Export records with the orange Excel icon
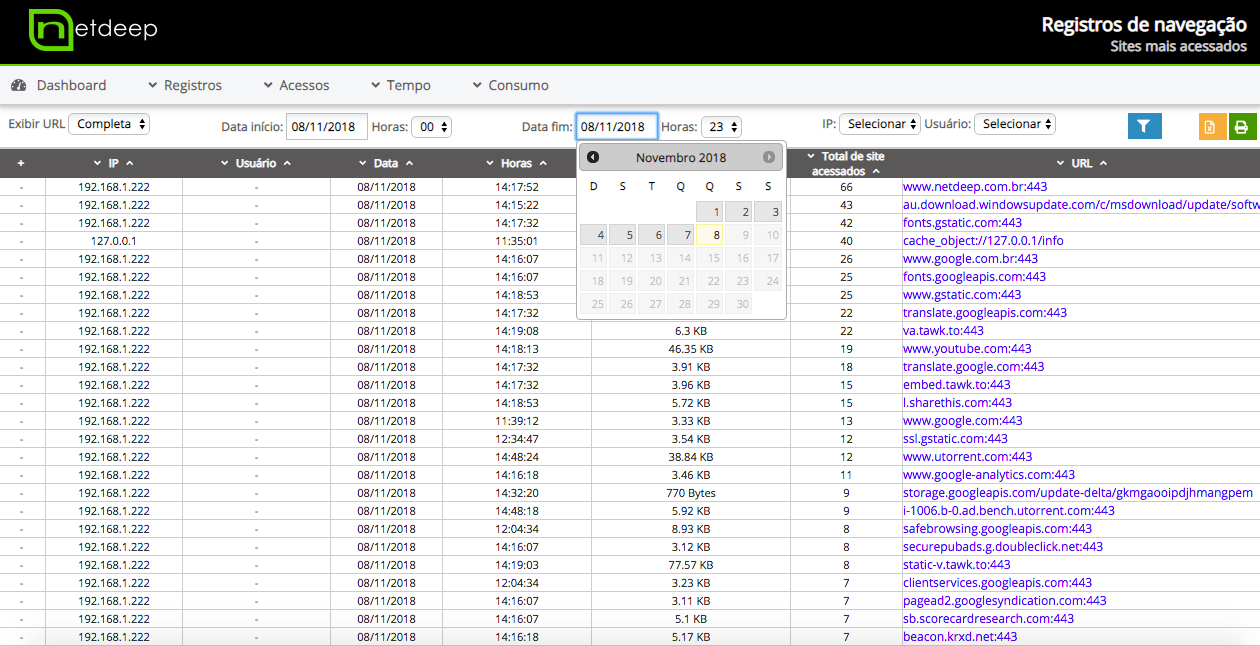 [x=1212, y=126]
